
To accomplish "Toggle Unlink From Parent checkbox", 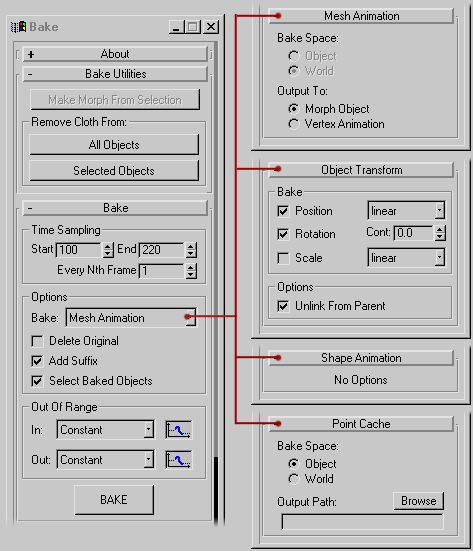I will [283, 306].
